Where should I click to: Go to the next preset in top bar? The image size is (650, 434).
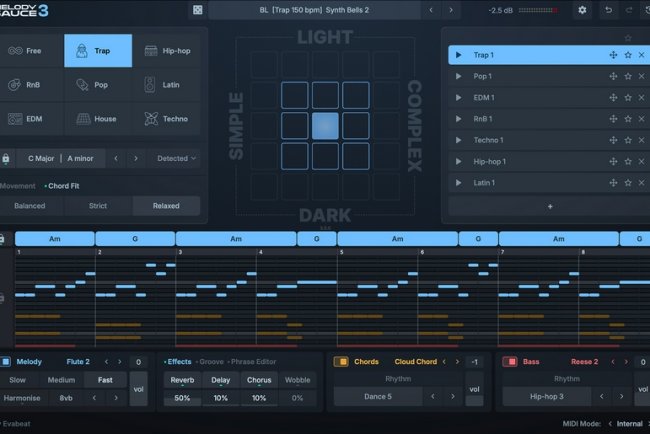point(451,10)
